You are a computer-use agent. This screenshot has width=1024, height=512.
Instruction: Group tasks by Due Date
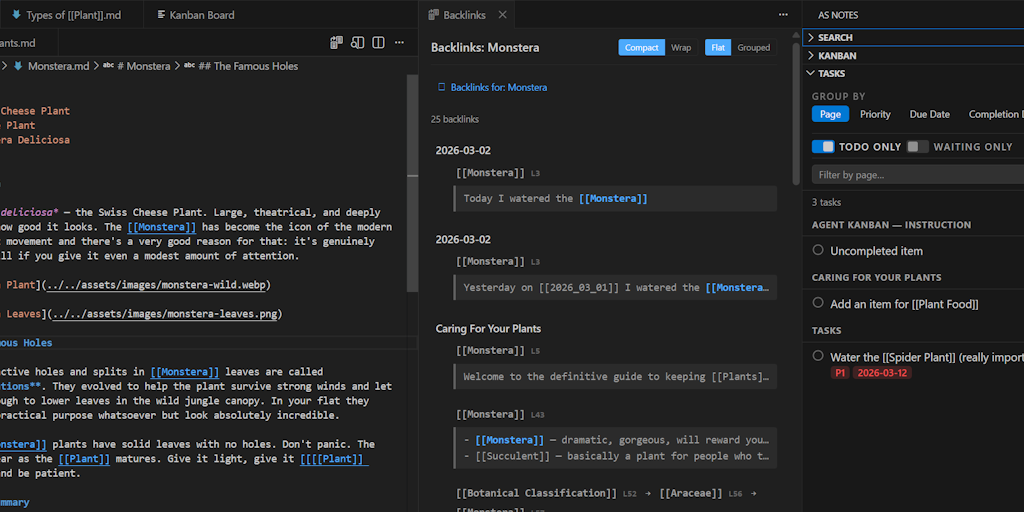coord(929,114)
